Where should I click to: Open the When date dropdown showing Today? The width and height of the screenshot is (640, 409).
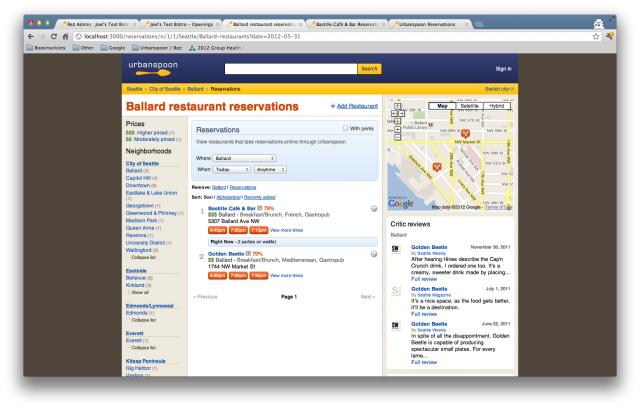[x=231, y=169]
